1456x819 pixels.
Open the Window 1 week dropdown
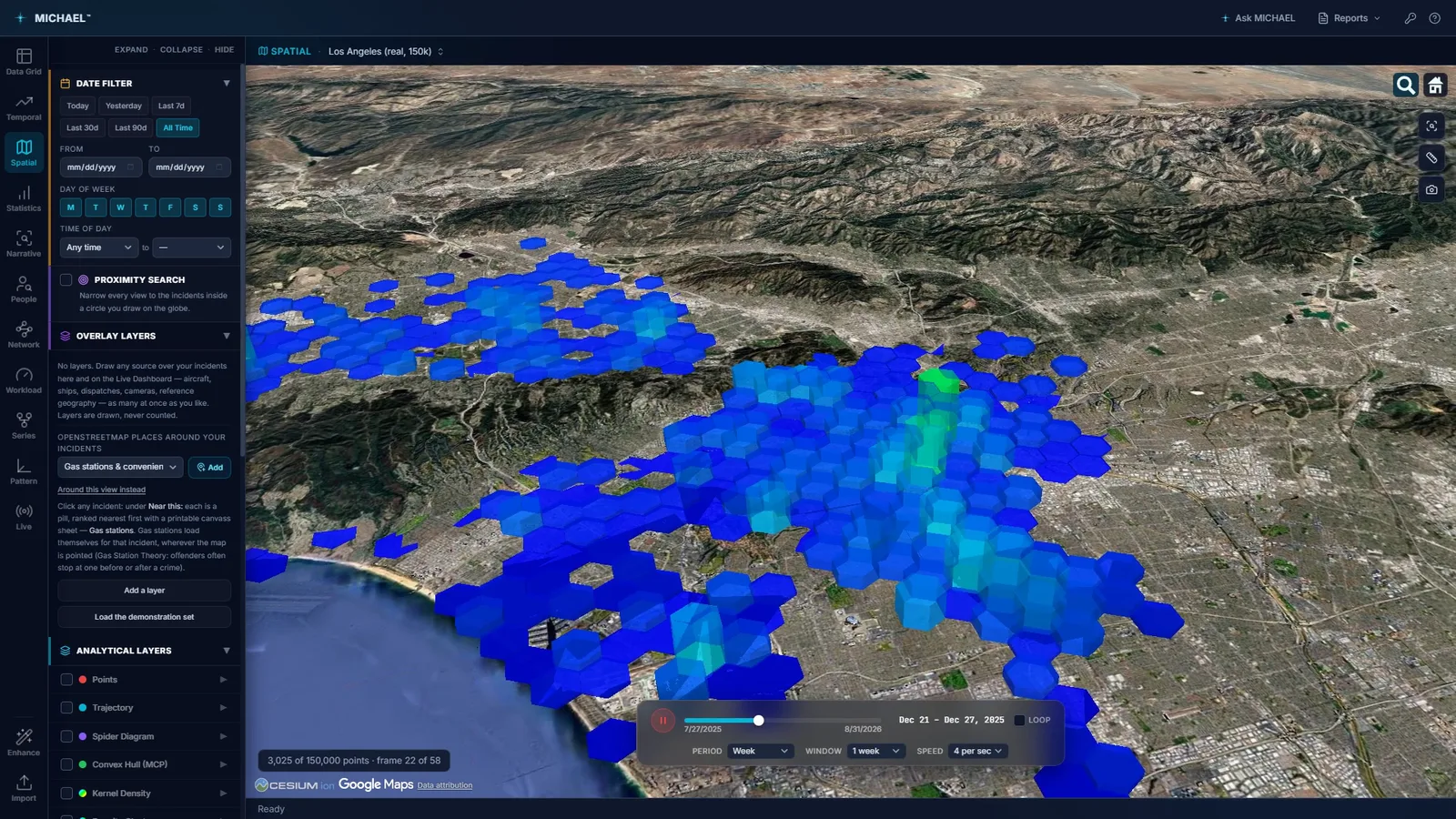[x=875, y=751]
